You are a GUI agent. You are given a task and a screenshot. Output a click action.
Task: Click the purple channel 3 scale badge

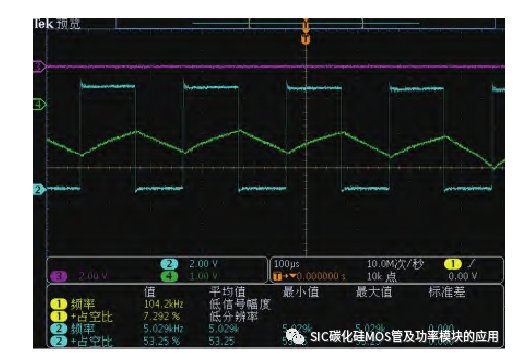point(59,276)
